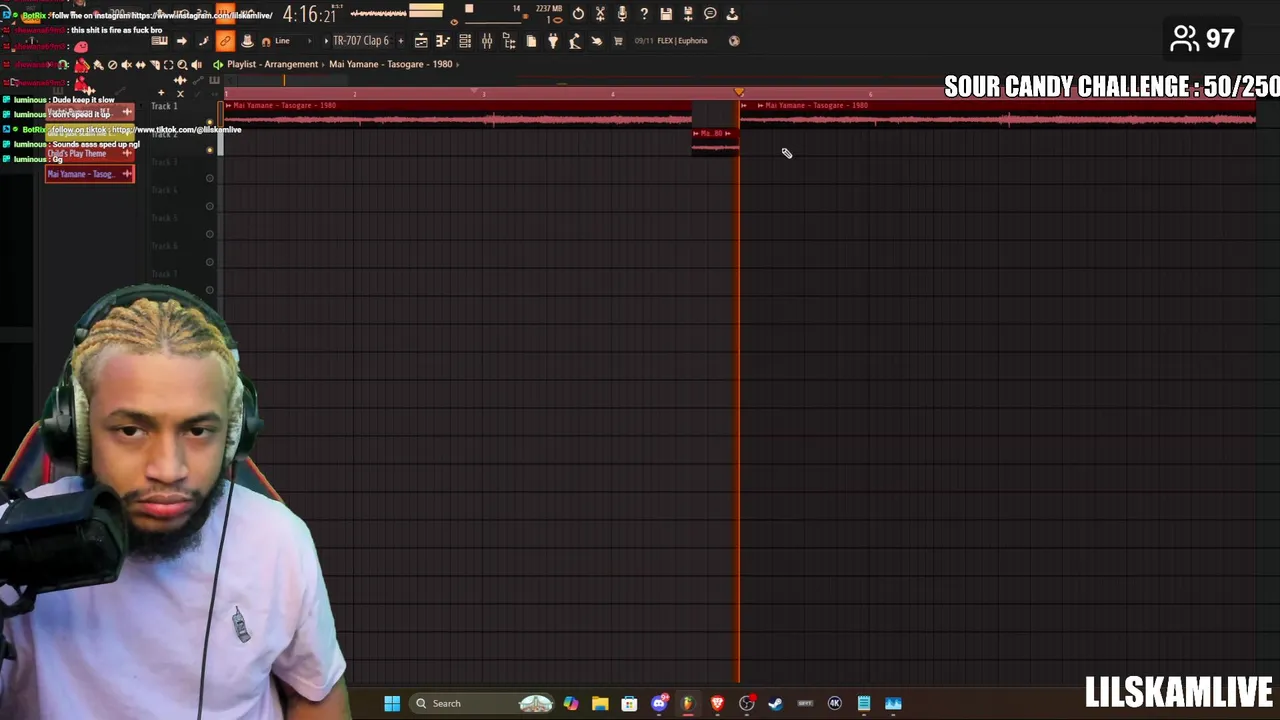Click Mai Yamane - Tasogare - 1980 breadcrumb
1280x720 pixels.
tap(391, 64)
